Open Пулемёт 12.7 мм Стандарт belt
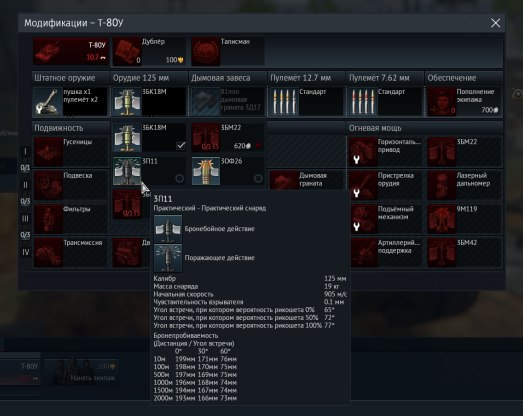Image resolution: width=523 pixels, height=416 pixels. [x=307, y=102]
